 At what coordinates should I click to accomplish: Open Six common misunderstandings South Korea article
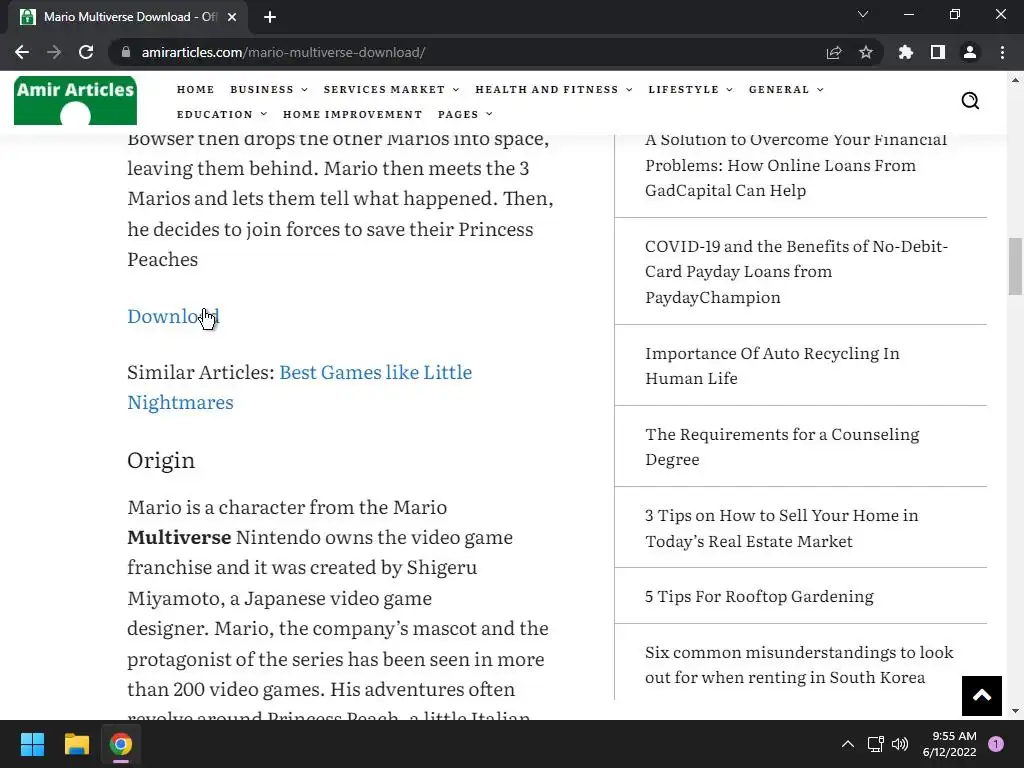click(799, 665)
